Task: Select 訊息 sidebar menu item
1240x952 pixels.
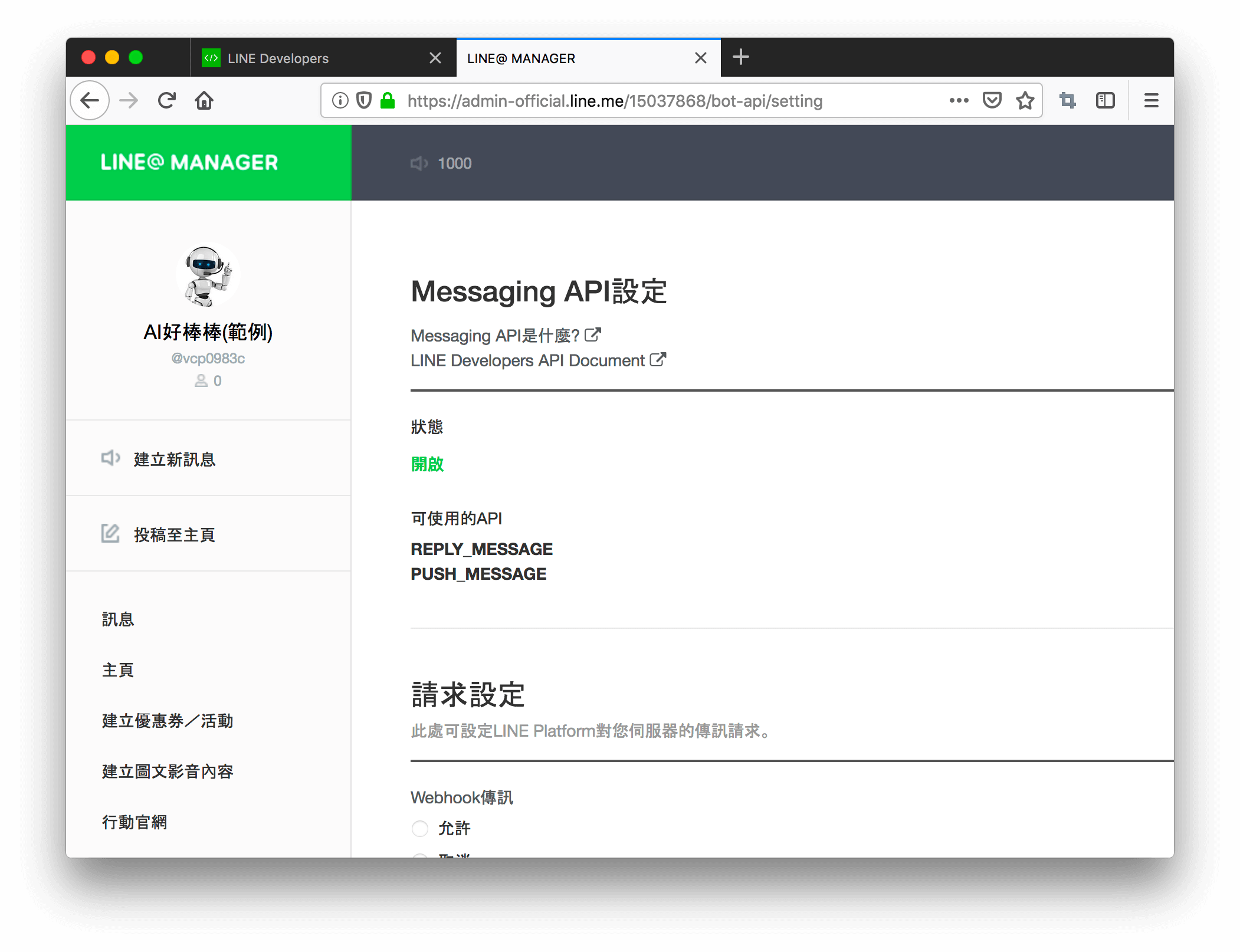Action: tap(118, 619)
